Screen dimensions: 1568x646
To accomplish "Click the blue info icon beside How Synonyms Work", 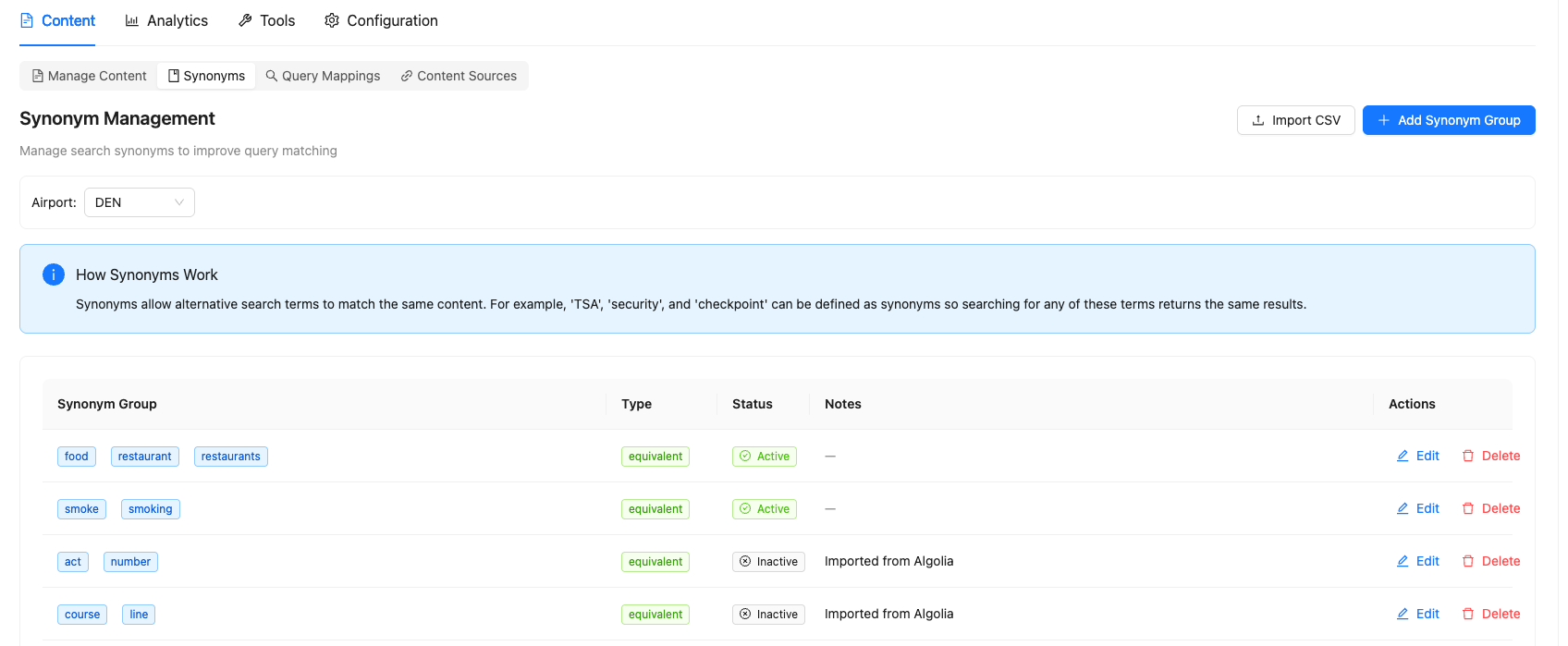I will (54, 274).
